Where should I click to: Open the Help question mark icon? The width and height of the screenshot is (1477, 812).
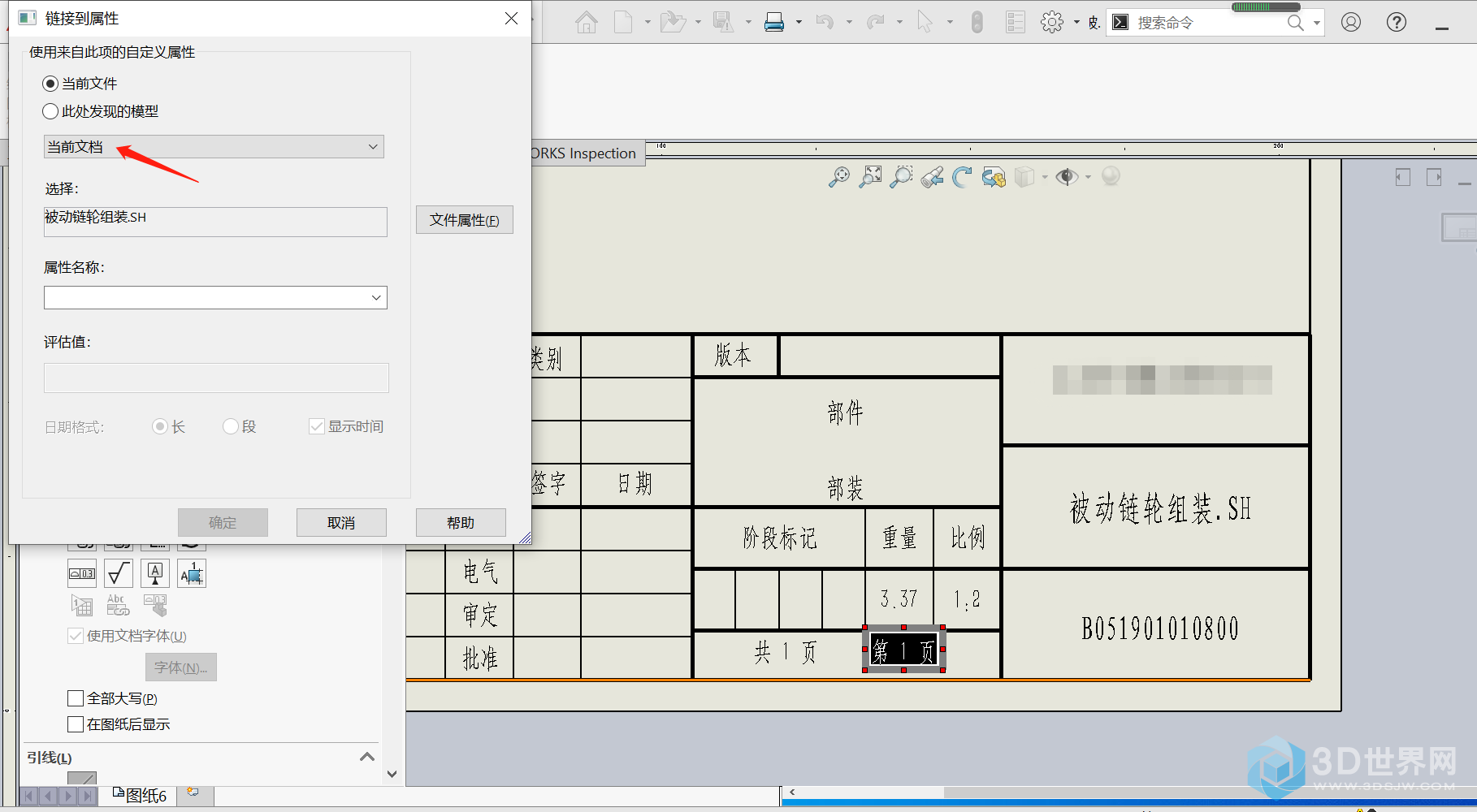[x=1397, y=22]
